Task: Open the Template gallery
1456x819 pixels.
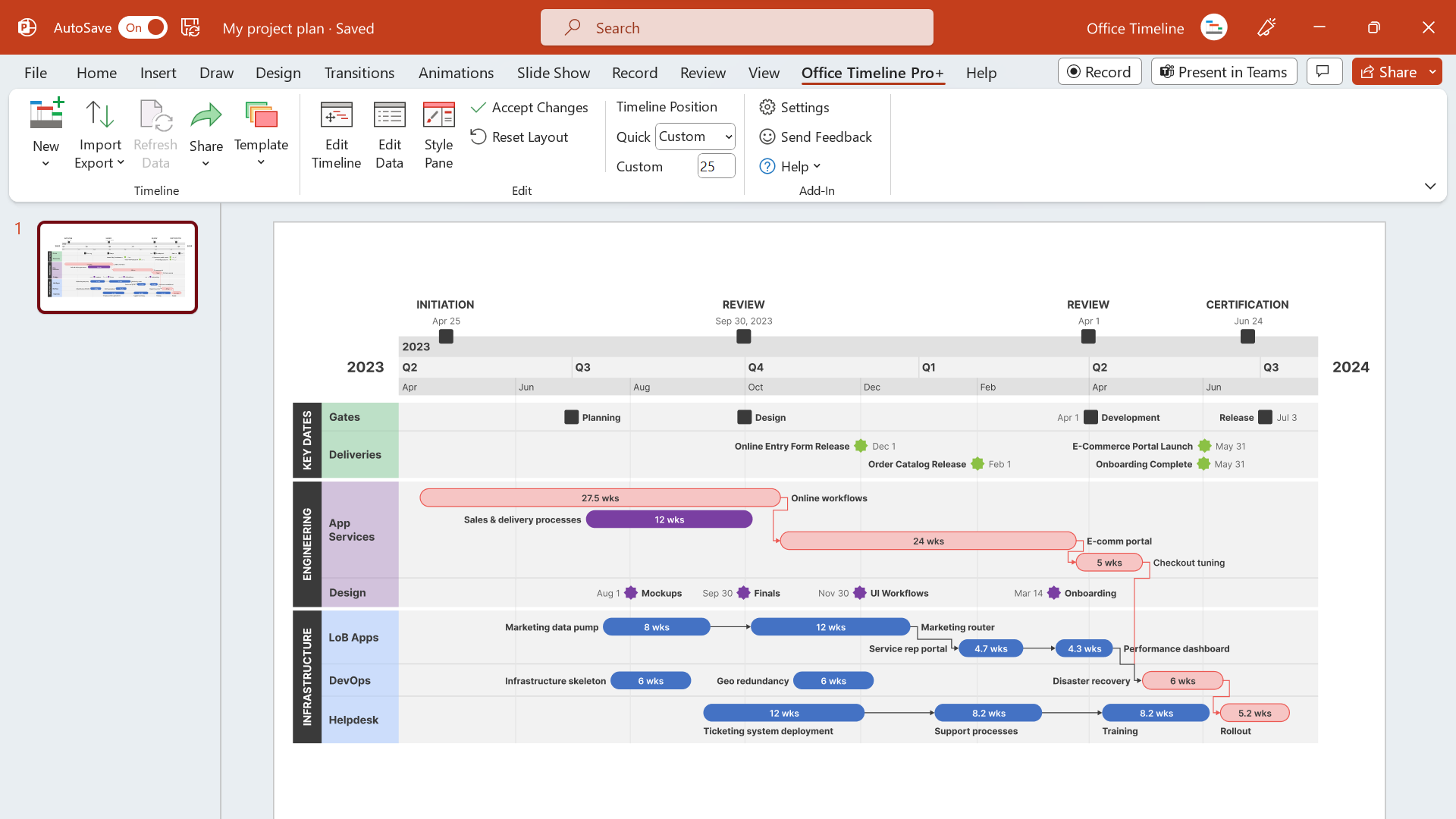Action: tap(261, 133)
